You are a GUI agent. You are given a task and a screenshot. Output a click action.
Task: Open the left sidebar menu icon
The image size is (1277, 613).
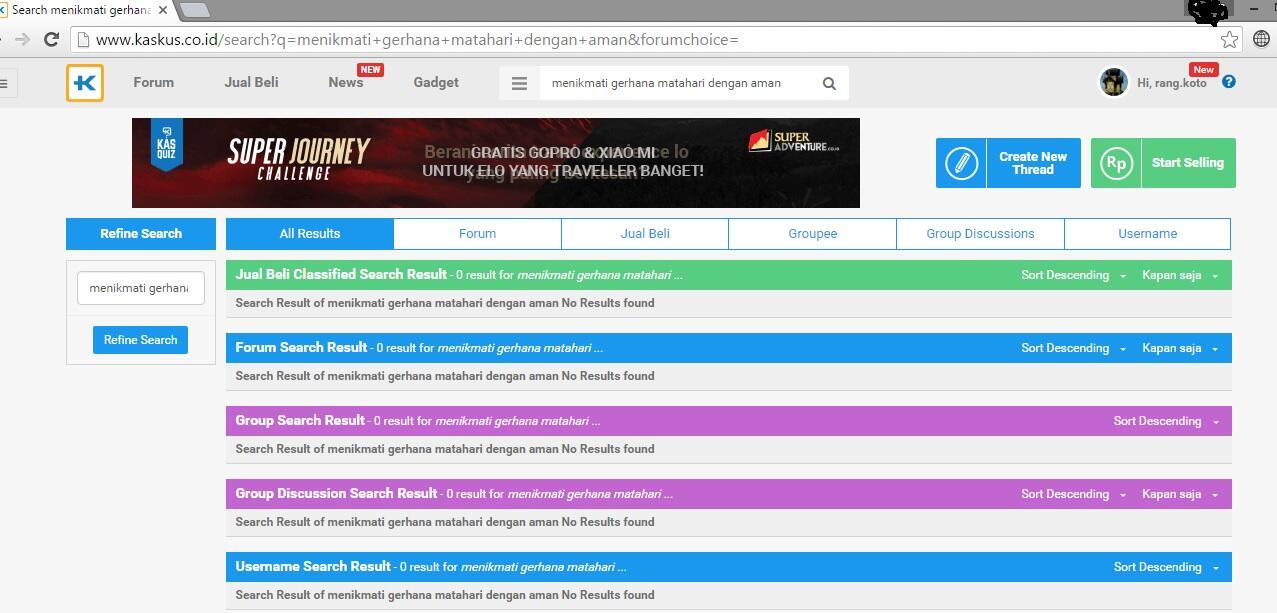pos(4,84)
